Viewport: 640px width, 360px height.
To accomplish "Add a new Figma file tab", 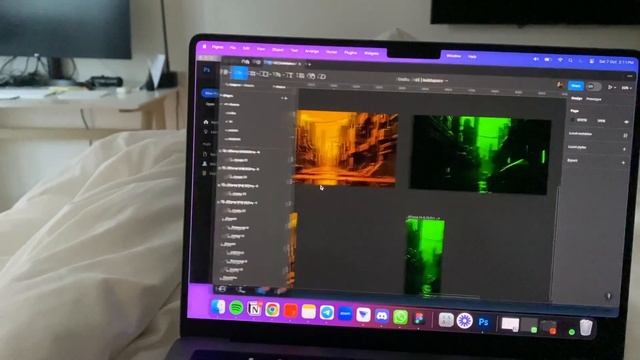I will [x=309, y=64].
